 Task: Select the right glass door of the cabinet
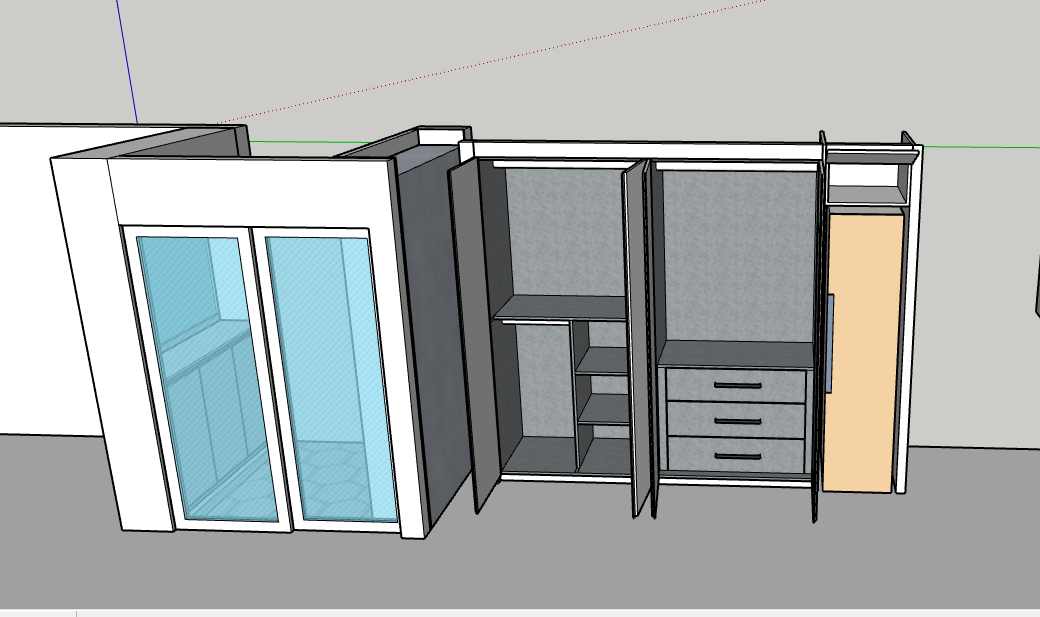(x=328, y=379)
